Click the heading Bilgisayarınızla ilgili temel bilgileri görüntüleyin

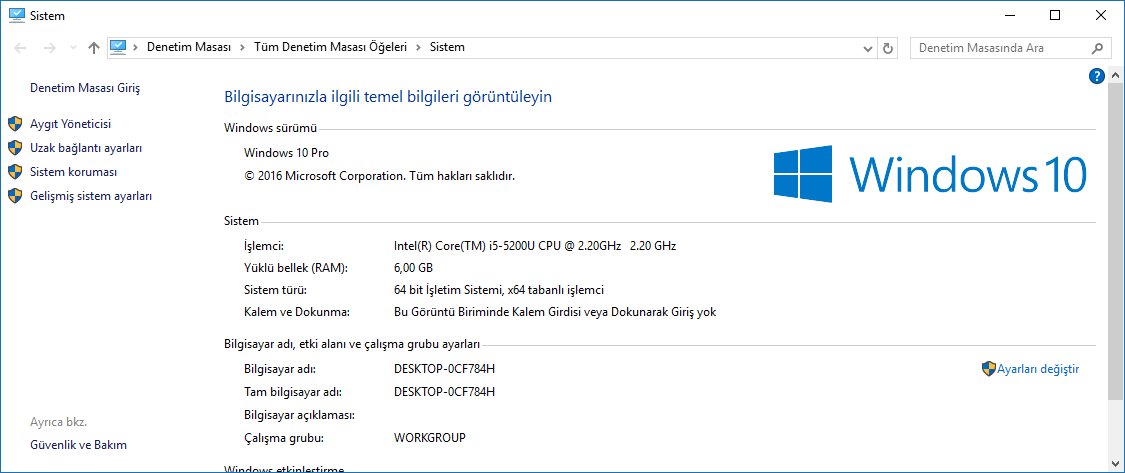pyautogui.click(x=388, y=97)
